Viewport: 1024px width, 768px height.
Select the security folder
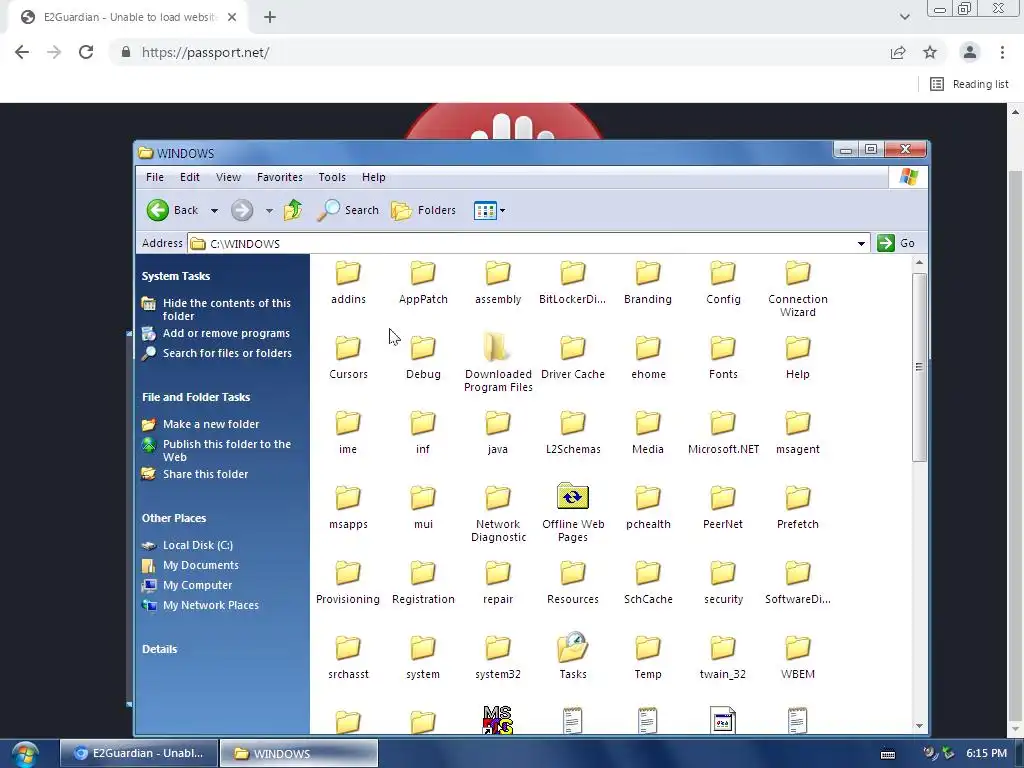pyautogui.click(x=723, y=583)
